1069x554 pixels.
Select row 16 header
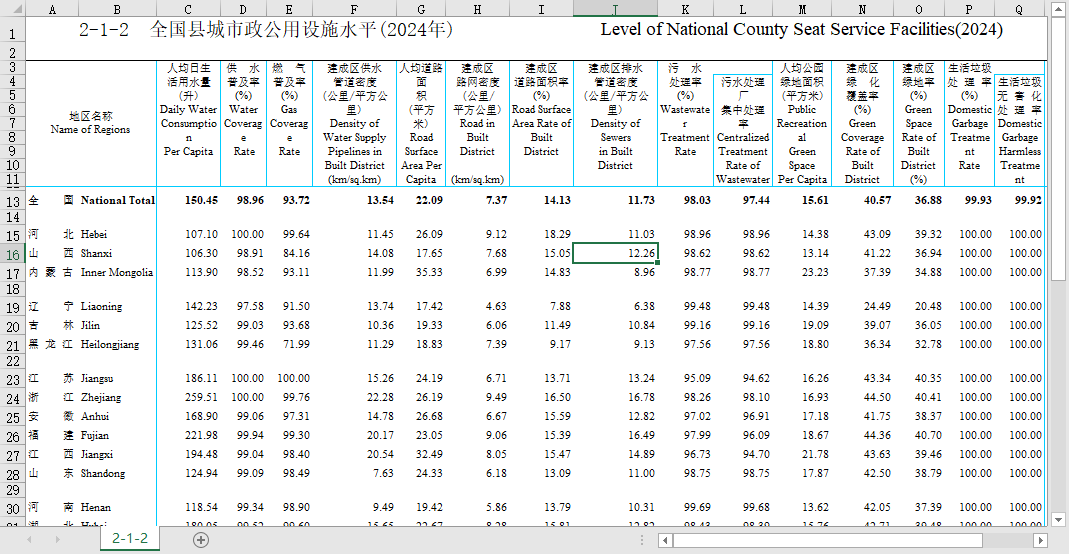point(12,254)
